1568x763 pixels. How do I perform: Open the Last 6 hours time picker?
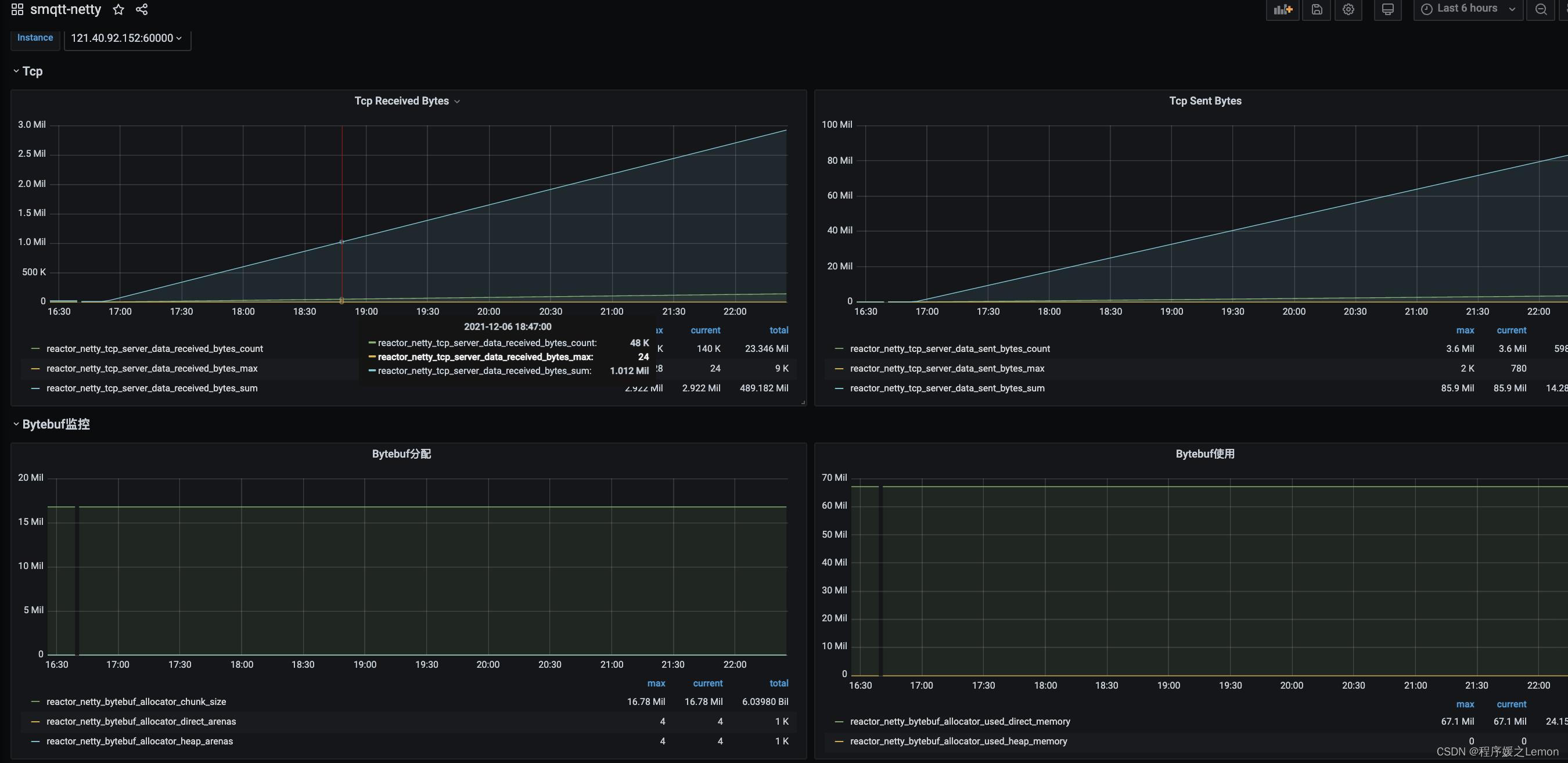tap(1468, 9)
